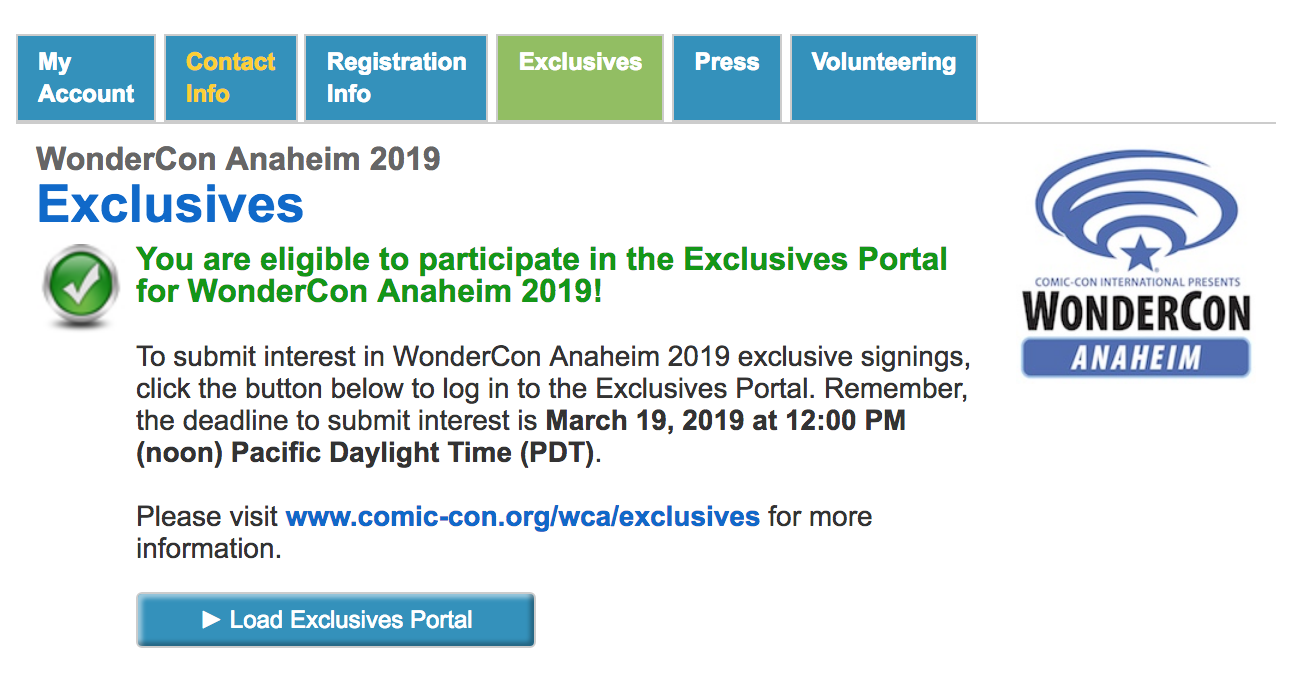Click the swirling blue eye emblem of the logo
The height and width of the screenshot is (674, 1306).
(1137, 209)
